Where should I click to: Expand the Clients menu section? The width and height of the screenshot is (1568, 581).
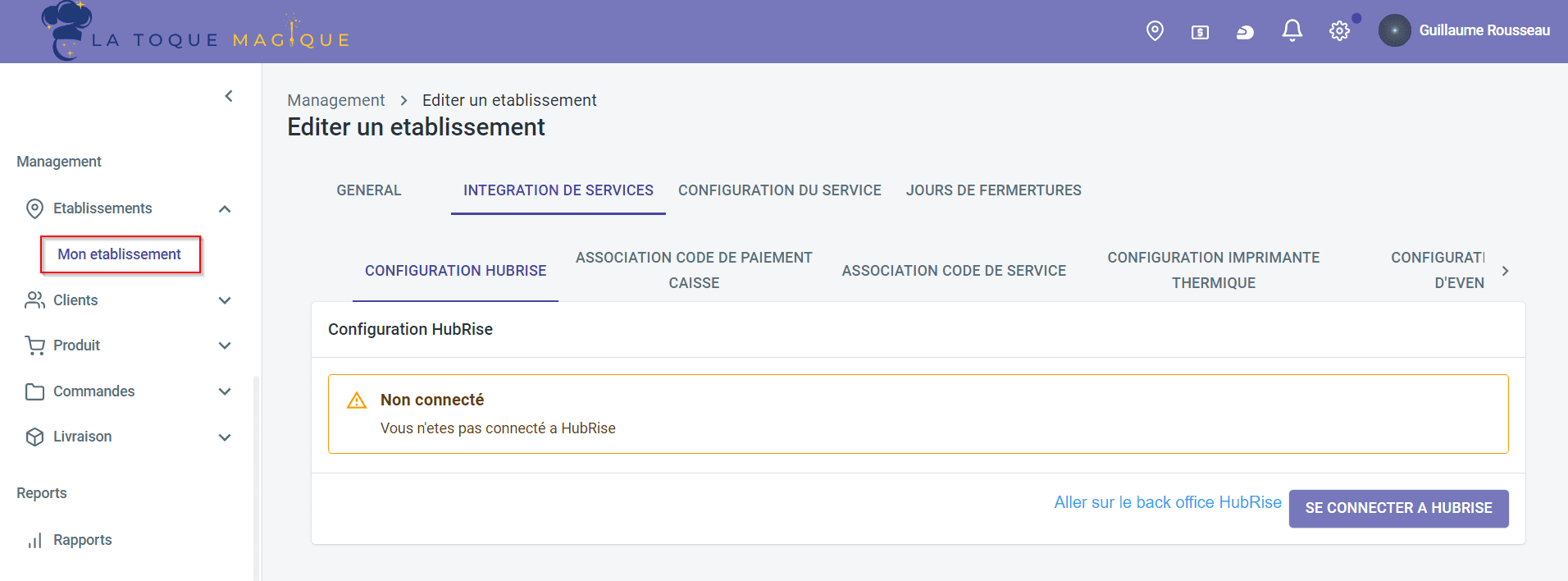click(x=225, y=300)
